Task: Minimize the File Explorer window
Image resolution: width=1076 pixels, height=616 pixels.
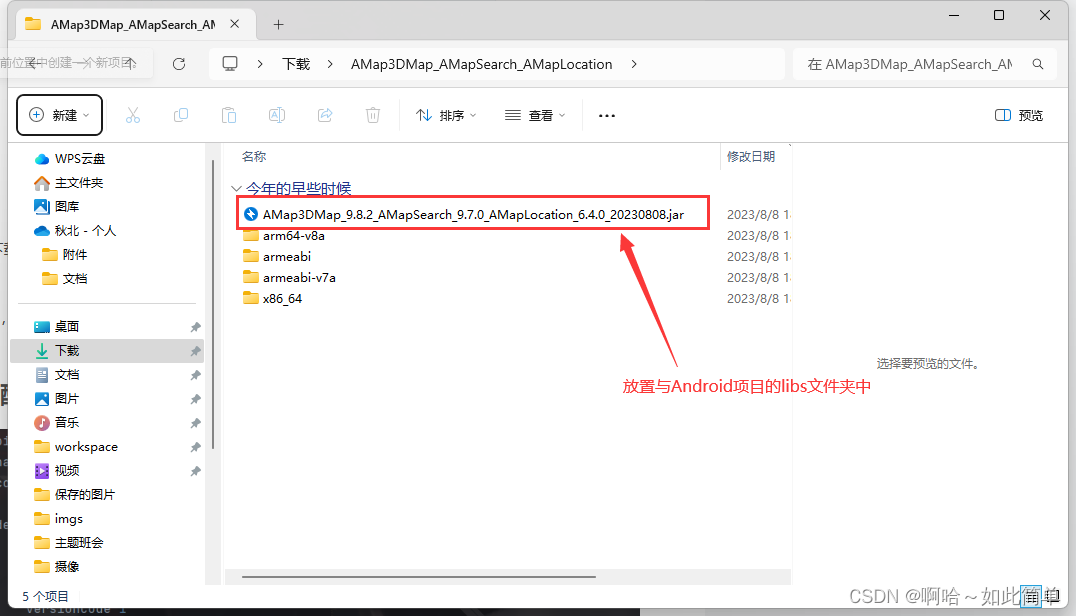Action: 954,15
